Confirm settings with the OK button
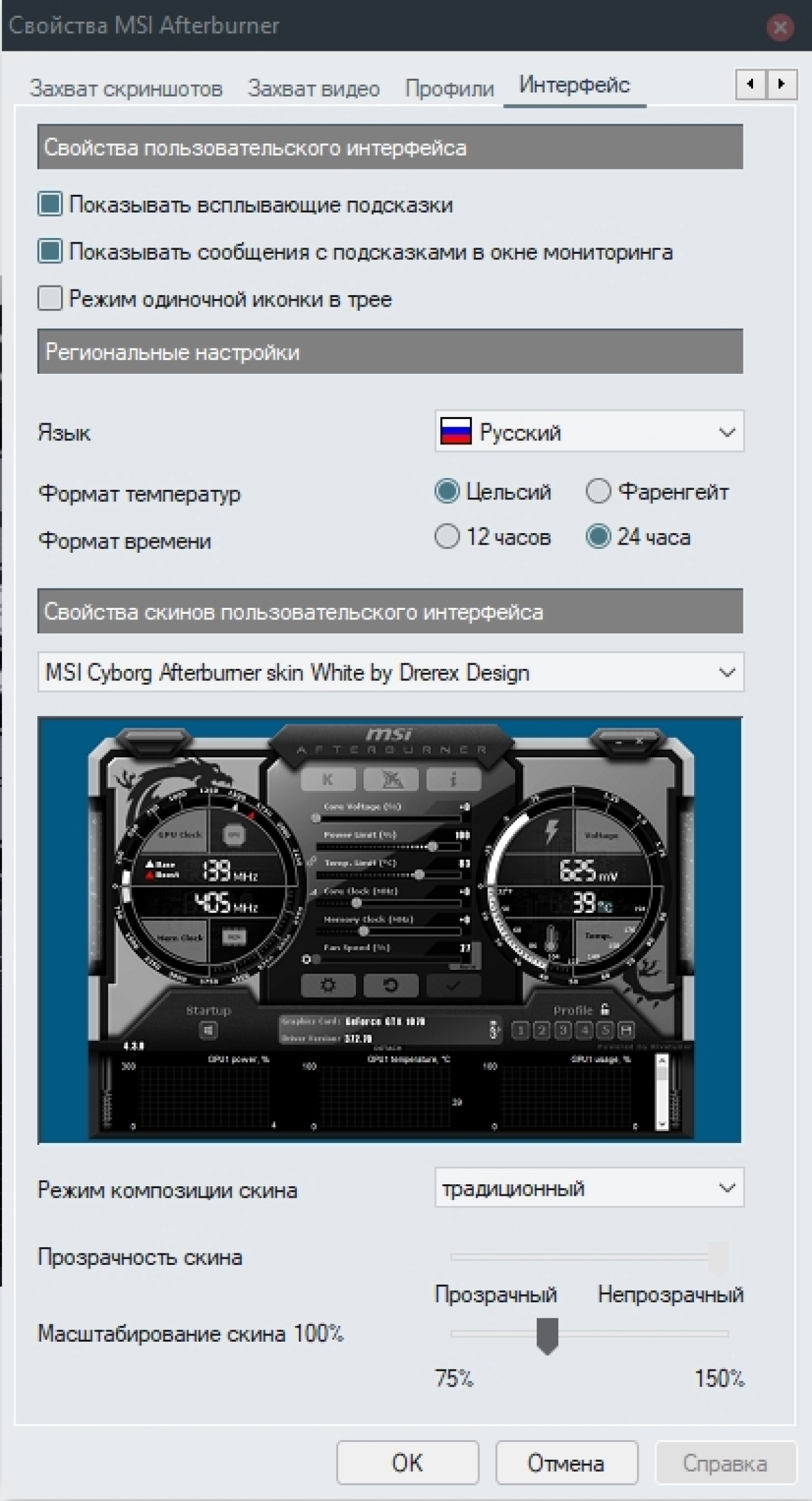Viewport: 812px width, 1501px height. point(407,1463)
